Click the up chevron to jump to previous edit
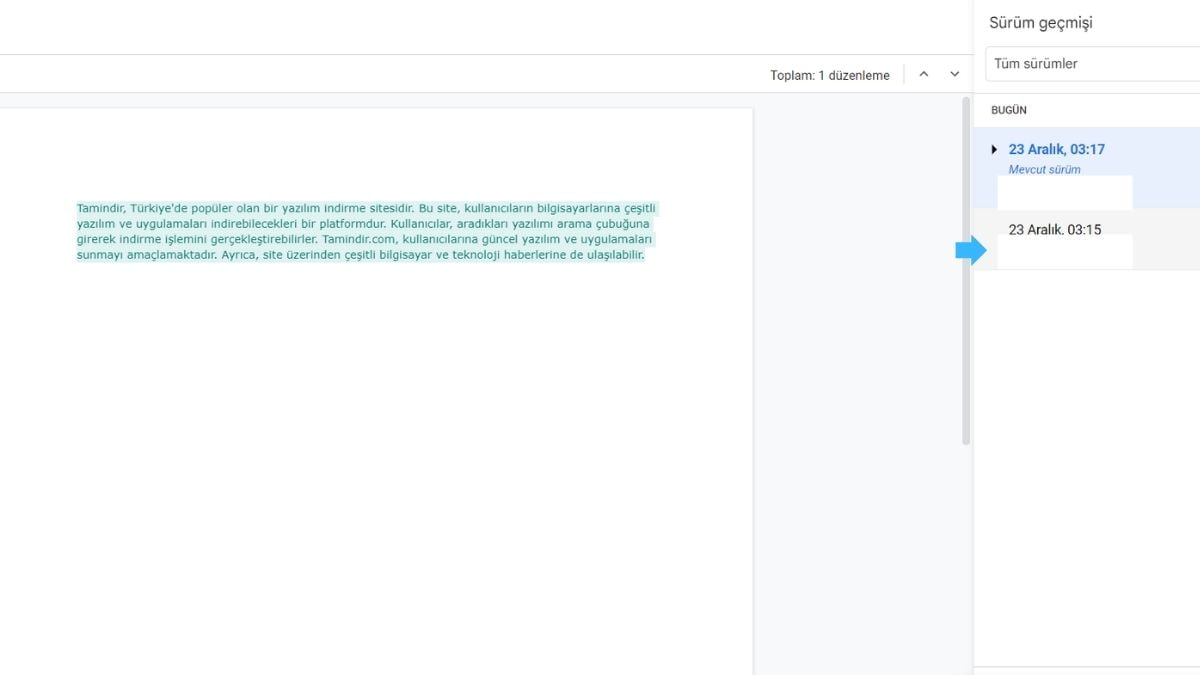The height and width of the screenshot is (675, 1200). point(923,73)
